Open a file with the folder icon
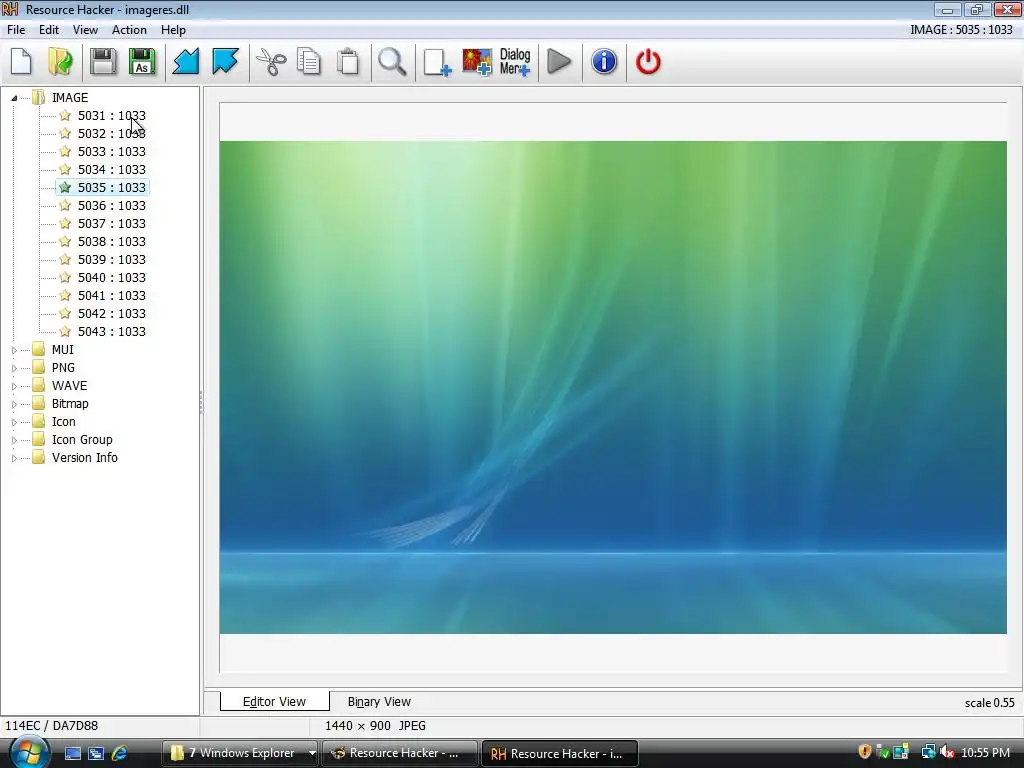The image size is (1024, 768). point(60,62)
